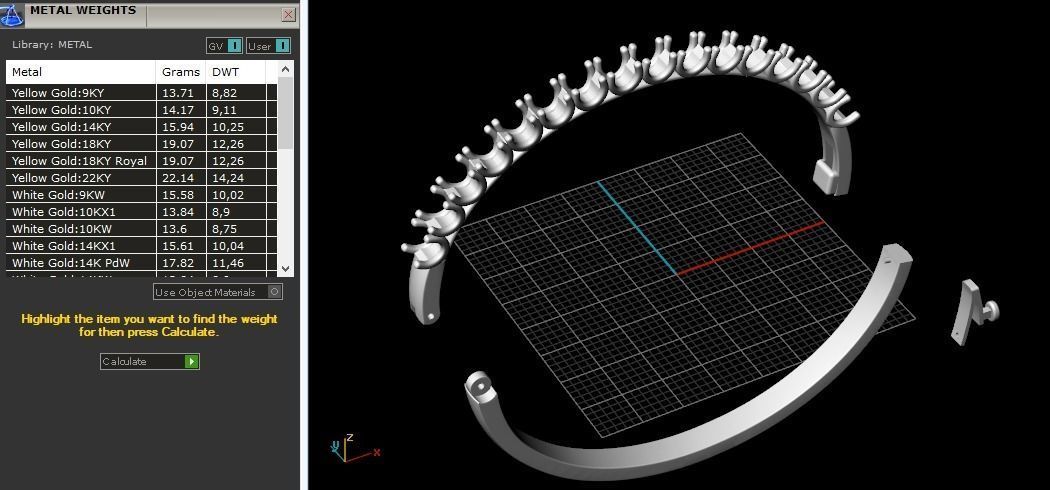This screenshot has height=490, width=1050.
Task: Click the metal list down arrow
Action: [x=285, y=268]
